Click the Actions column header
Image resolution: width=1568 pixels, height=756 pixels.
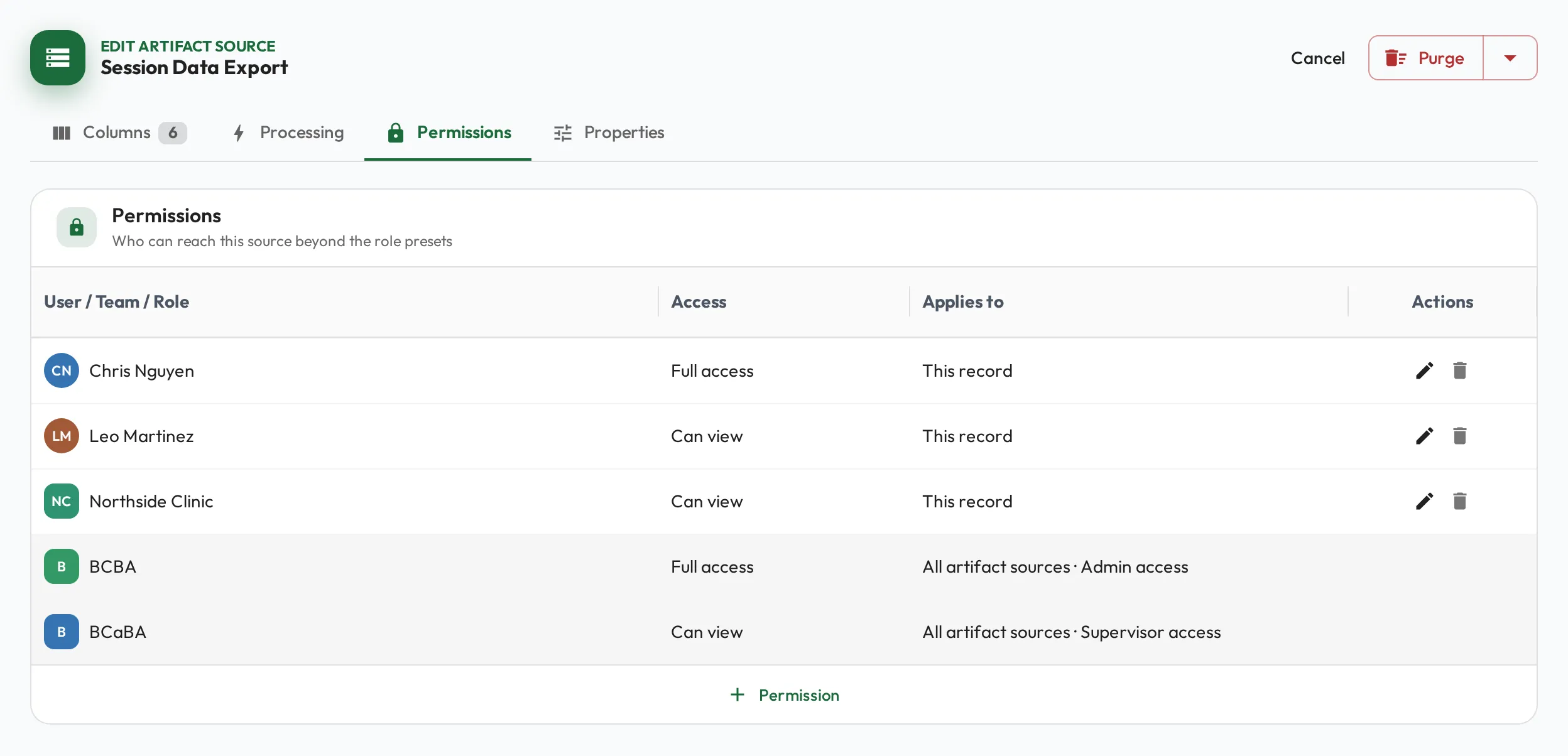[x=1442, y=302]
